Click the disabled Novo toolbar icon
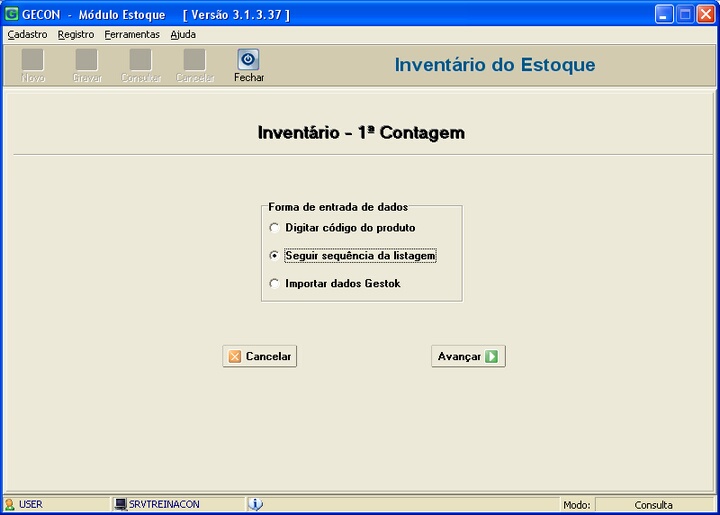Image resolution: width=720 pixels, height=515 pixels. (x=33, y=60)
